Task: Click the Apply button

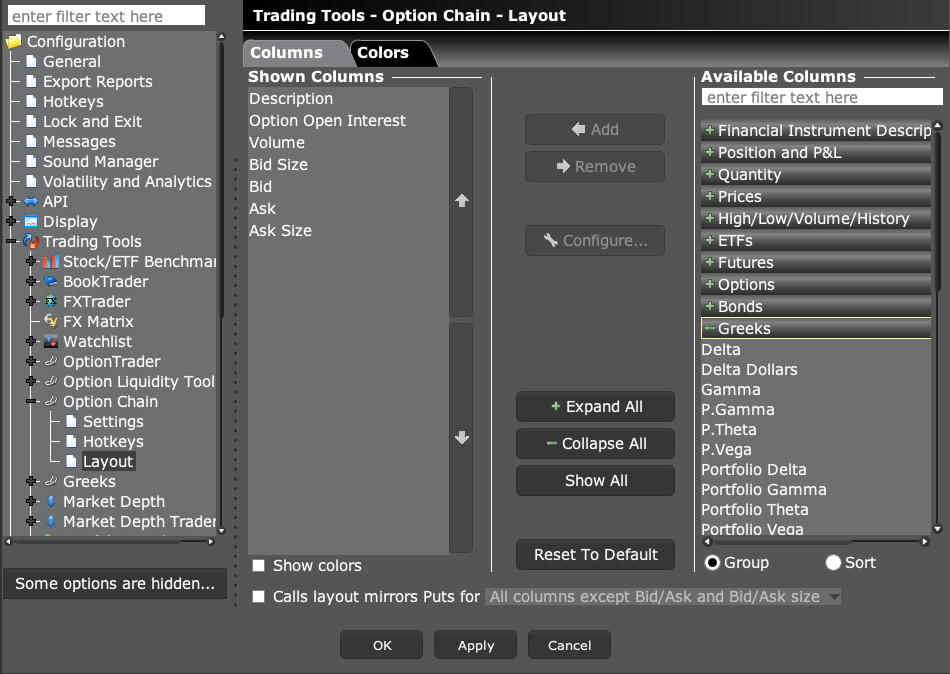Action: click(476, 645)
